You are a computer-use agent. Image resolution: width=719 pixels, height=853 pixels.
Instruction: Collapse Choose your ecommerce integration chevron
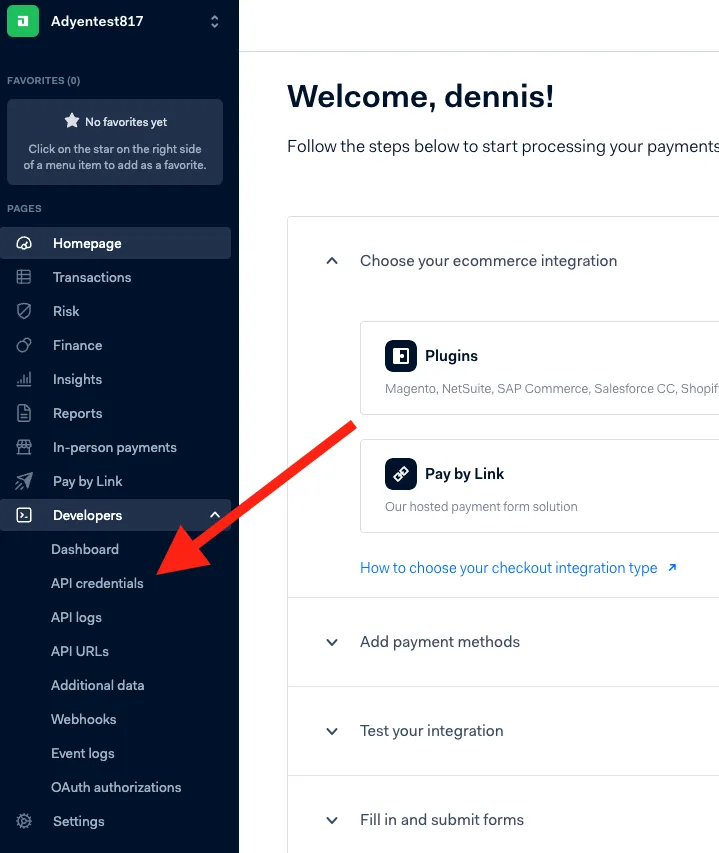coord(332,261)
